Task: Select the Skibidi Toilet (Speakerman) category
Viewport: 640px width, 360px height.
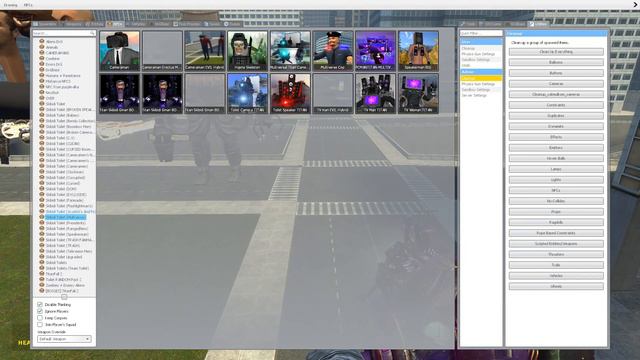Action: coord(67,234)
